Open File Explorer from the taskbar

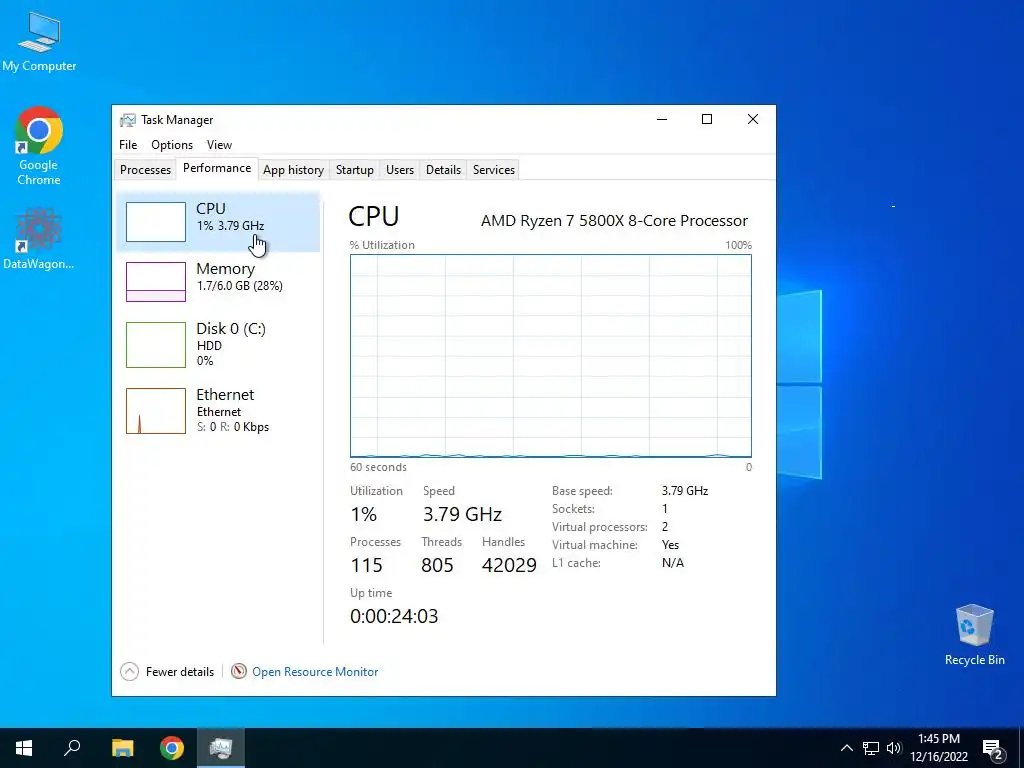(x=122, y=748)
